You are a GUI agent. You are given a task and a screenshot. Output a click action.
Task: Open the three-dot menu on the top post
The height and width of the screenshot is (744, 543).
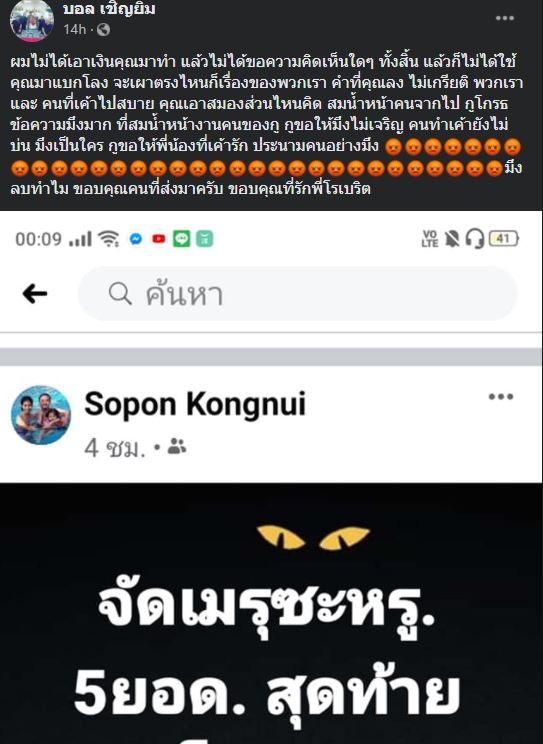tap(505, 18)
